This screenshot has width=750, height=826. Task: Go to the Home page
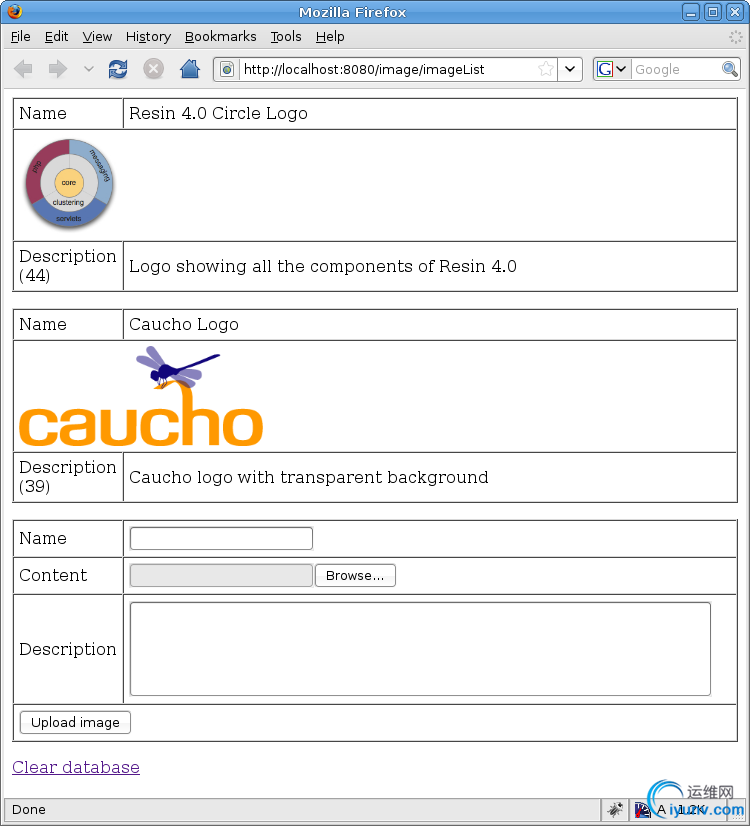[190, 69]
